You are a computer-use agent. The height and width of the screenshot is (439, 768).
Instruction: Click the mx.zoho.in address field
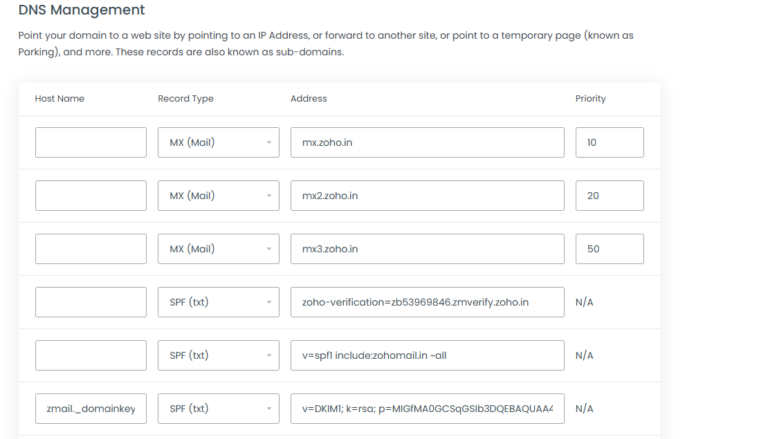tap(427, 142)
